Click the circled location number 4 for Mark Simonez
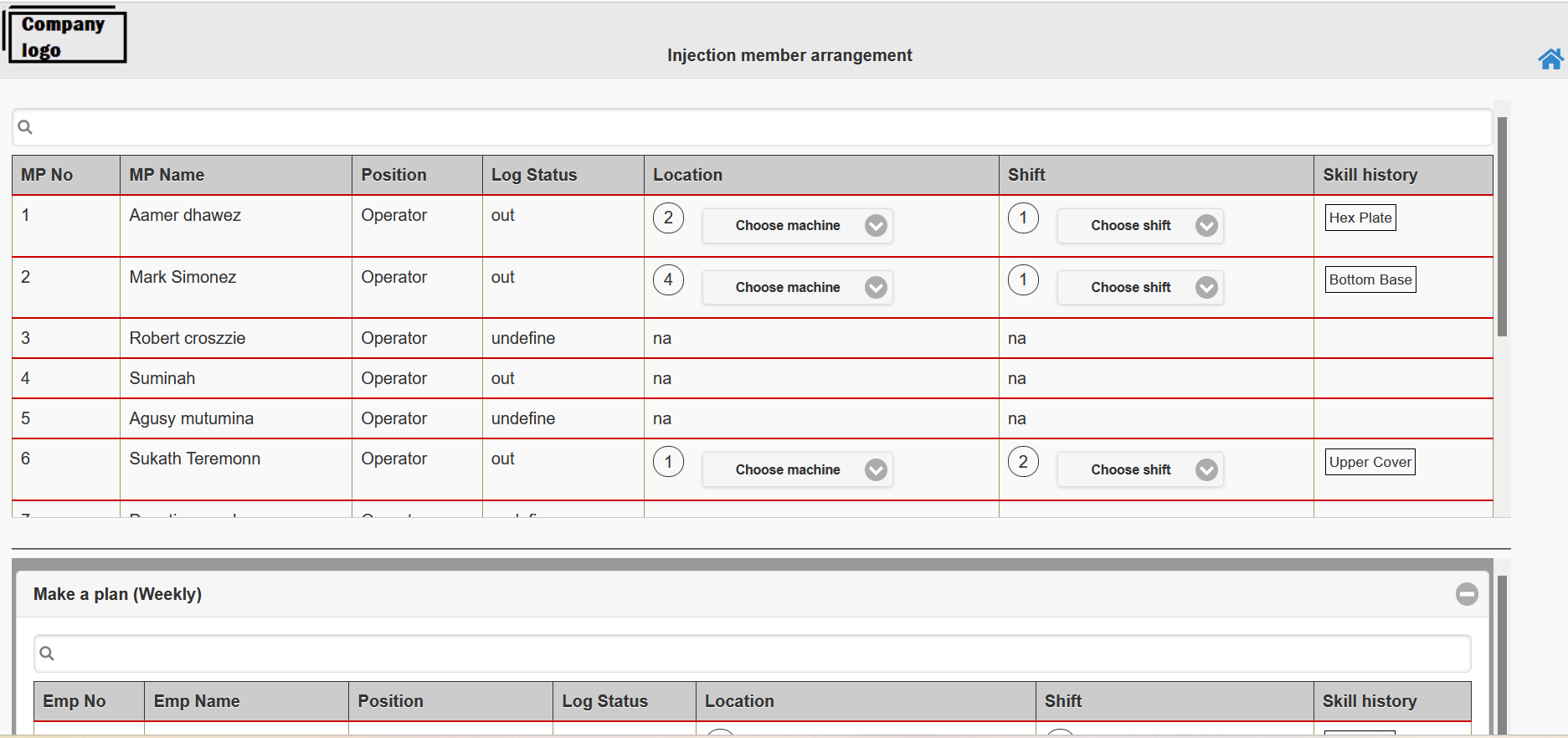 (x=668, y=280)
